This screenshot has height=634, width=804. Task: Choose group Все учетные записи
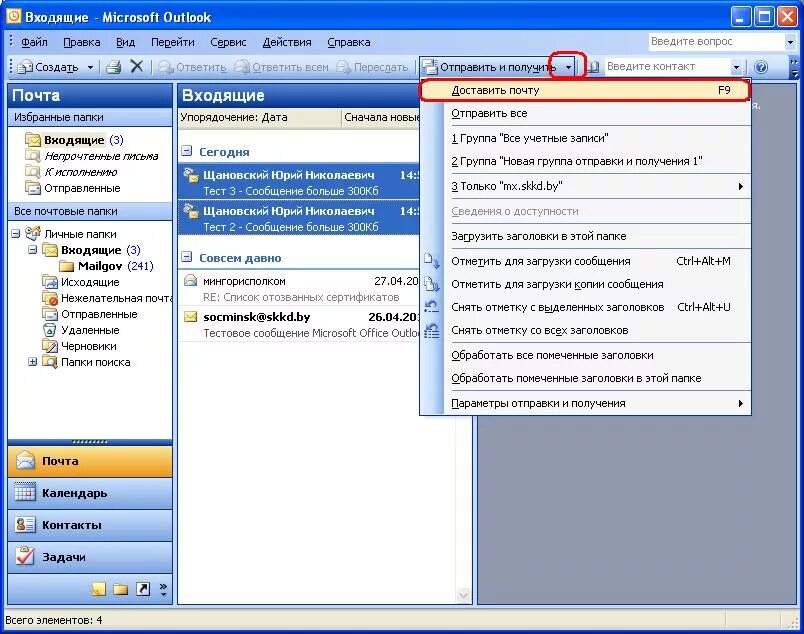tap(585, 138)
